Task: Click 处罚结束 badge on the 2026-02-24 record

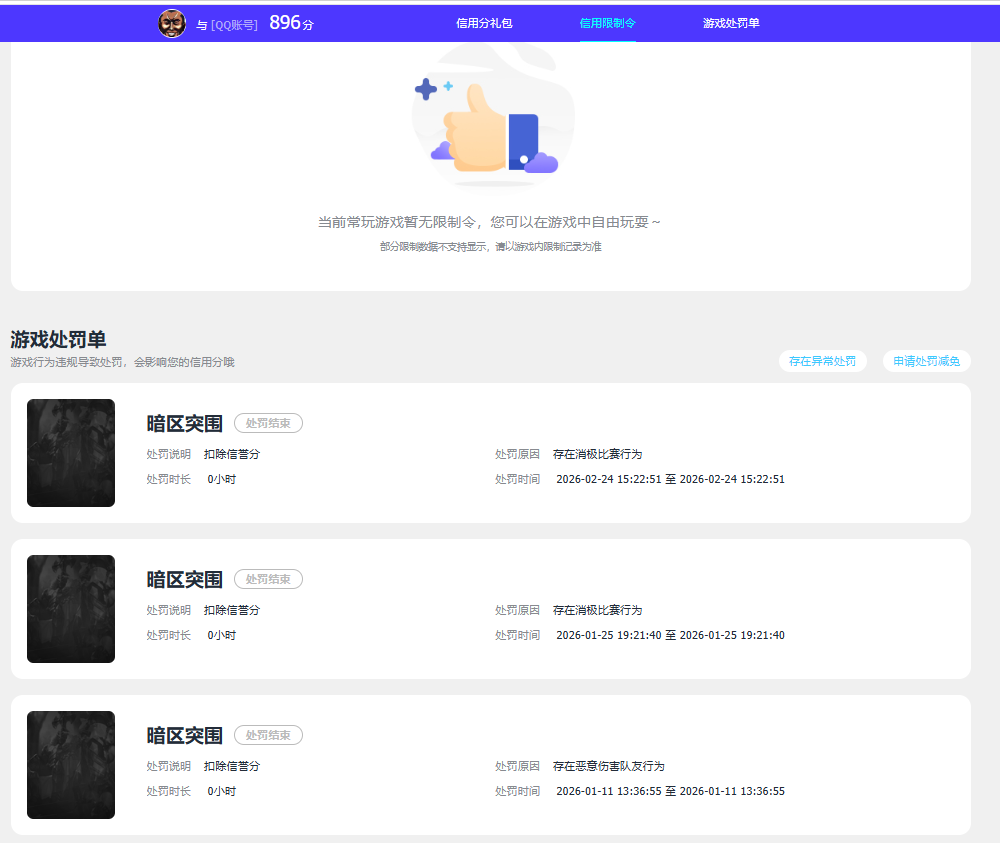Action: 268,423
